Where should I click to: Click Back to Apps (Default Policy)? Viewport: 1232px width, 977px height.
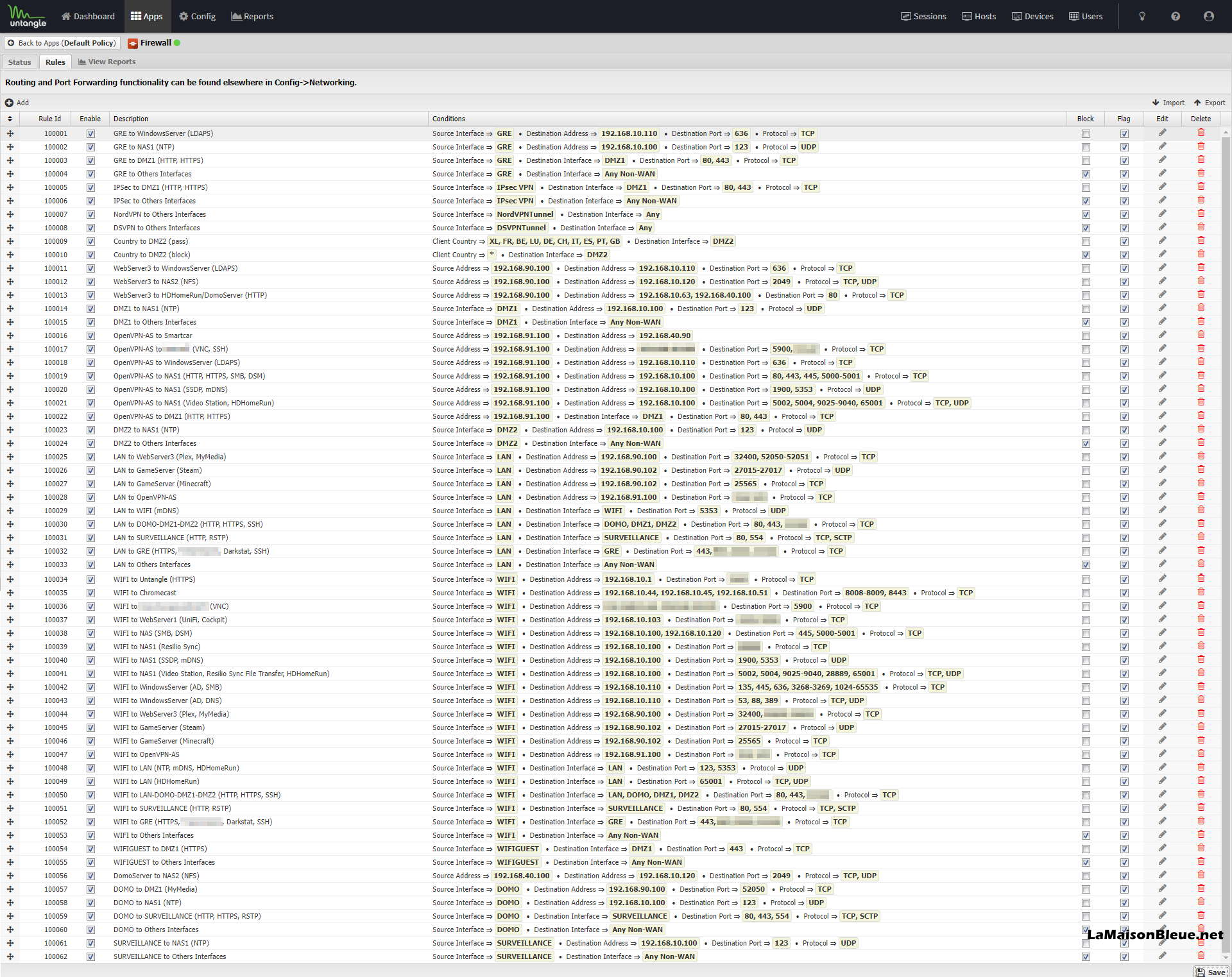[x=62, y=43]
